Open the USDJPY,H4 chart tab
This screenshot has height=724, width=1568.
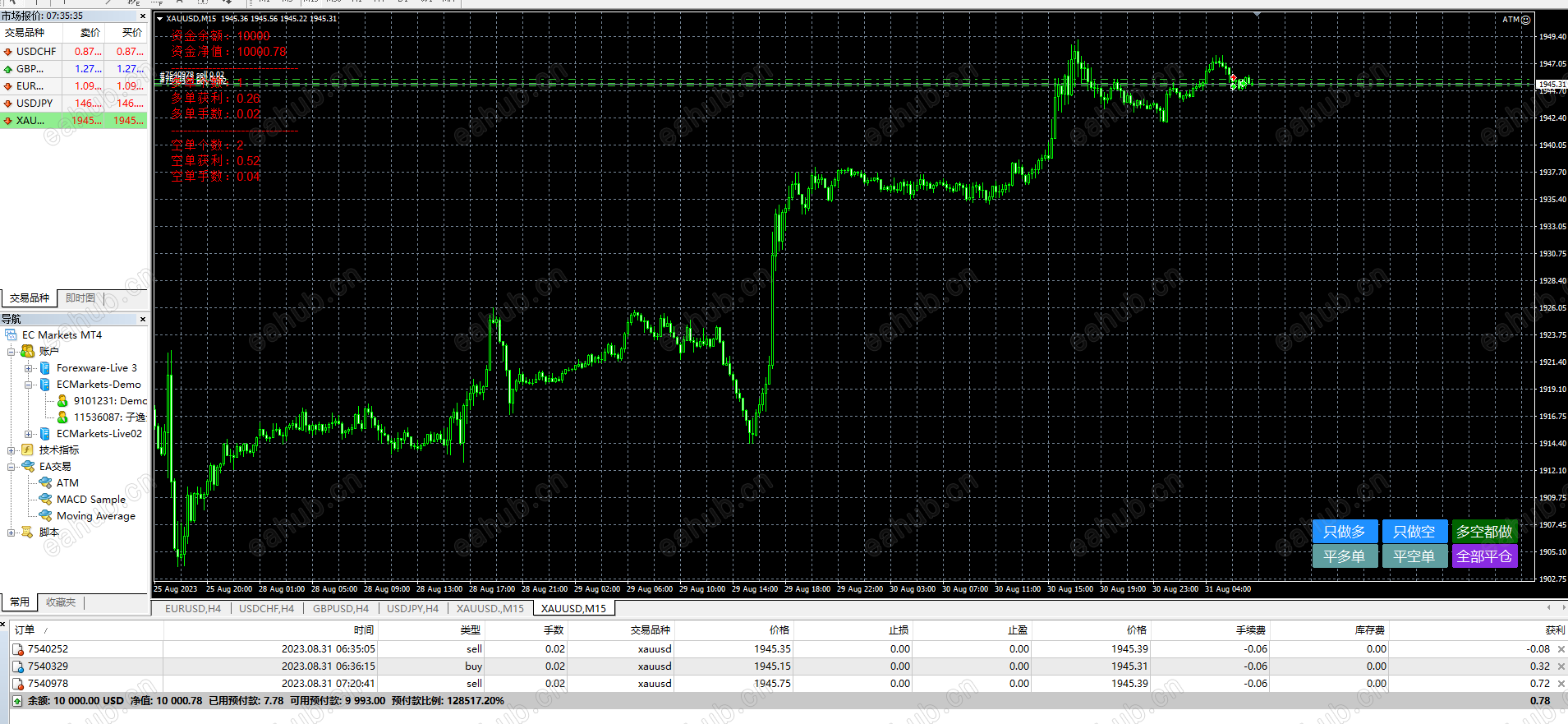(412, 609)
